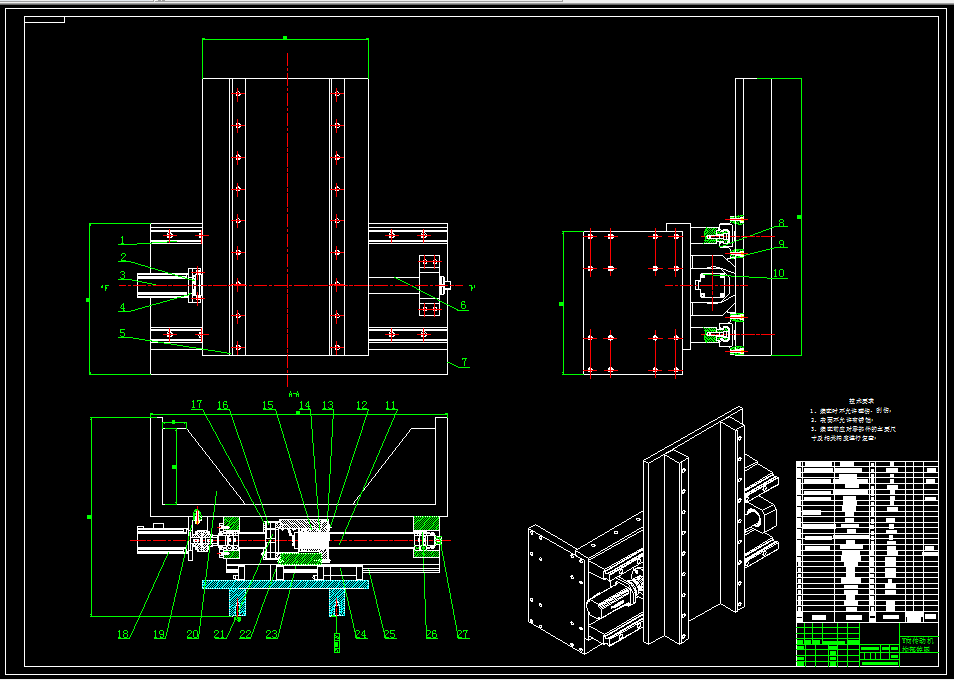This screenshot has width=954, height=680.
Task: Pick part label 13
Action: click(x=328, y=404)
